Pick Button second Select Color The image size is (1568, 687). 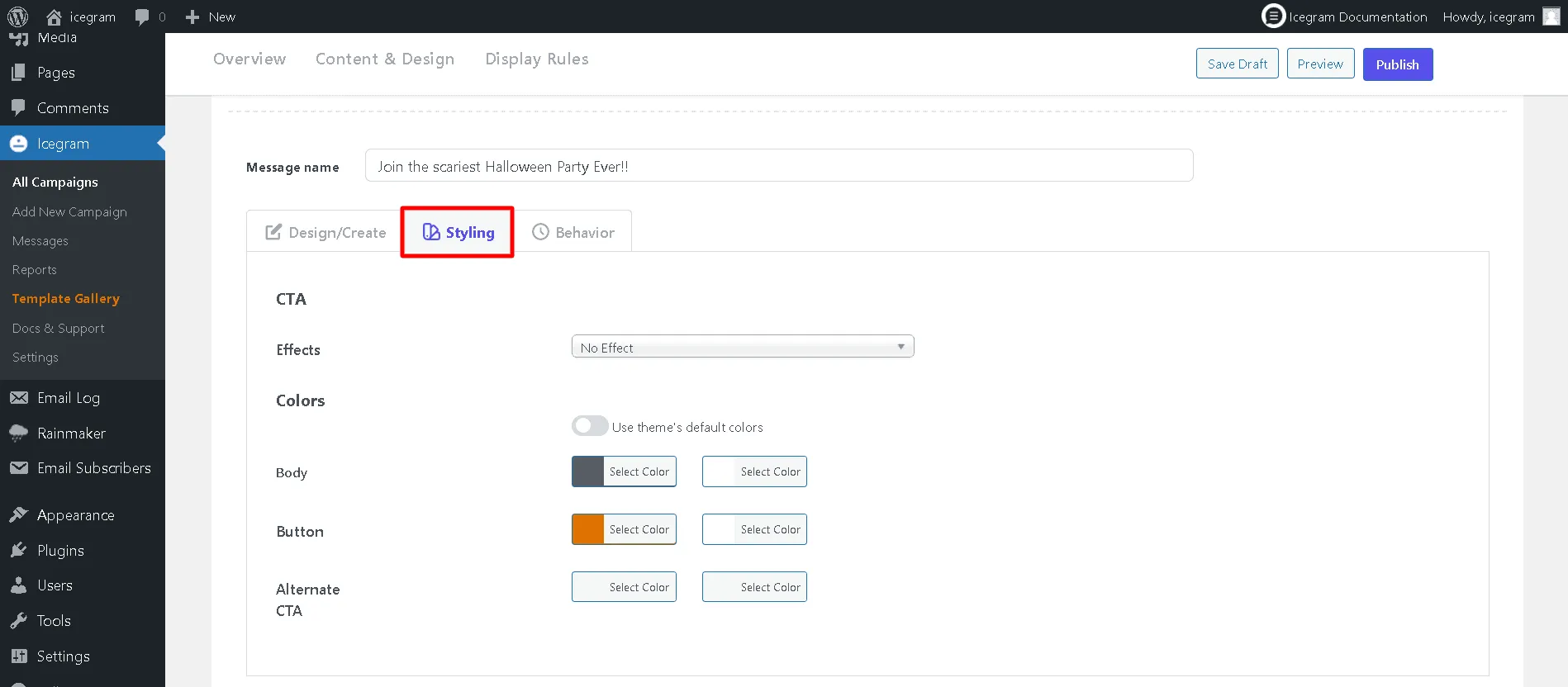pos(754,529)
